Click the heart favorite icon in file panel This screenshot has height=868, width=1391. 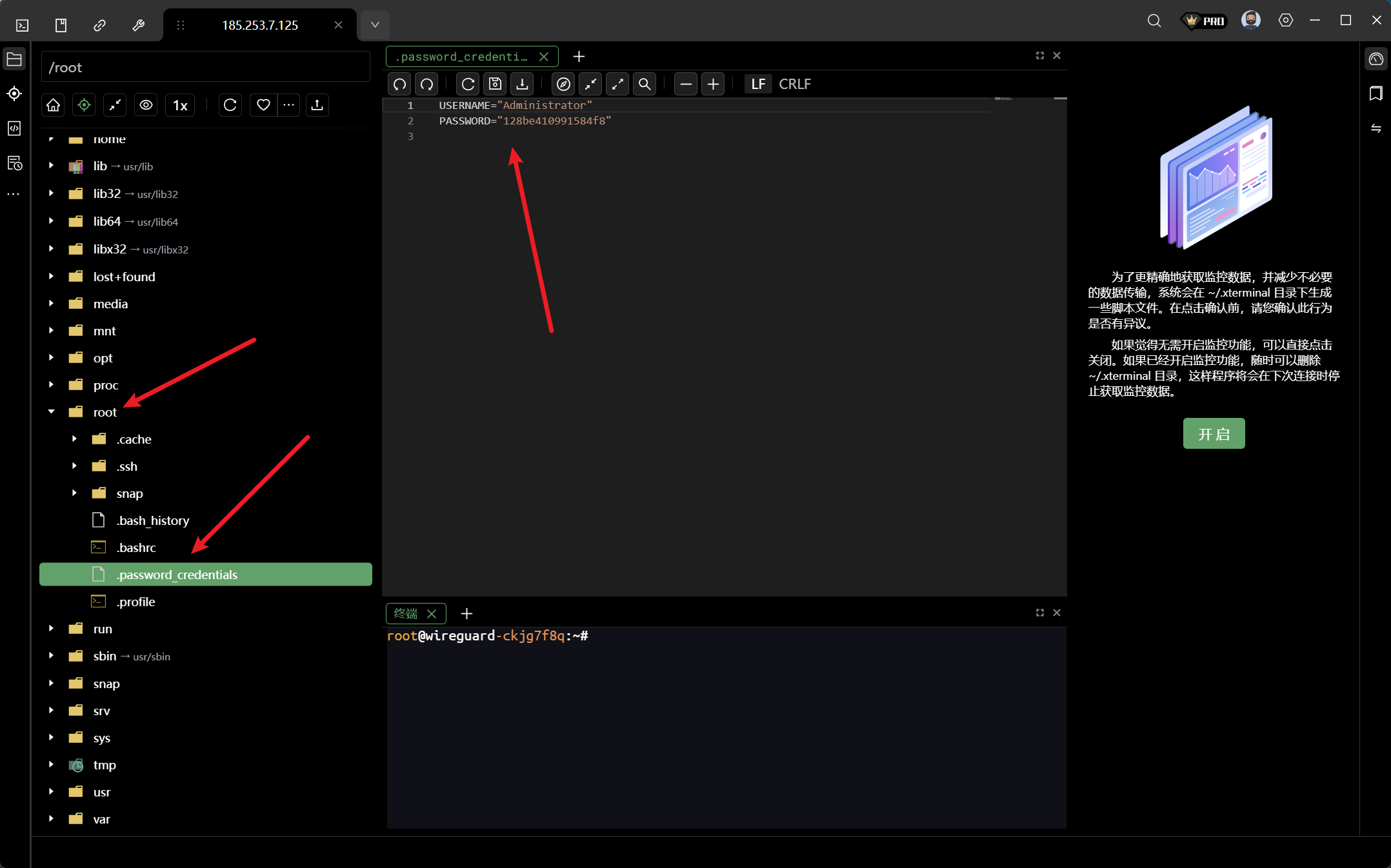263,105
